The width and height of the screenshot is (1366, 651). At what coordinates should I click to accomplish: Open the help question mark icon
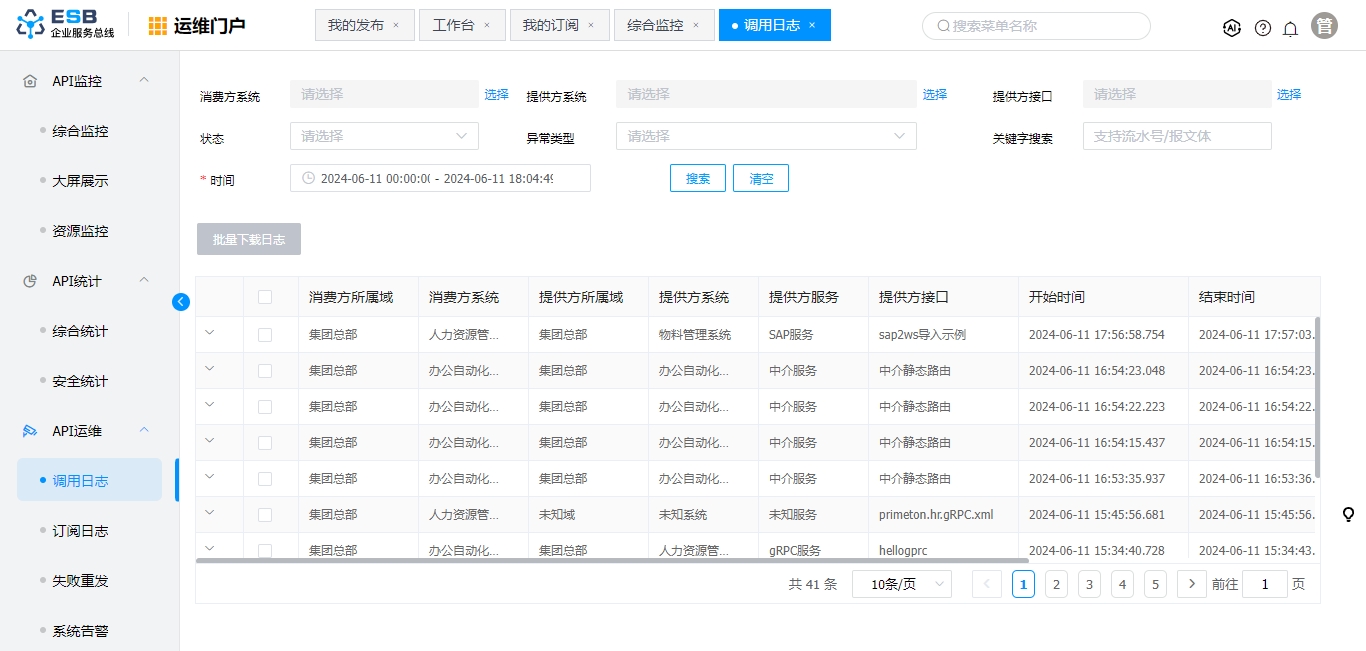click(x=1262, y=28)
